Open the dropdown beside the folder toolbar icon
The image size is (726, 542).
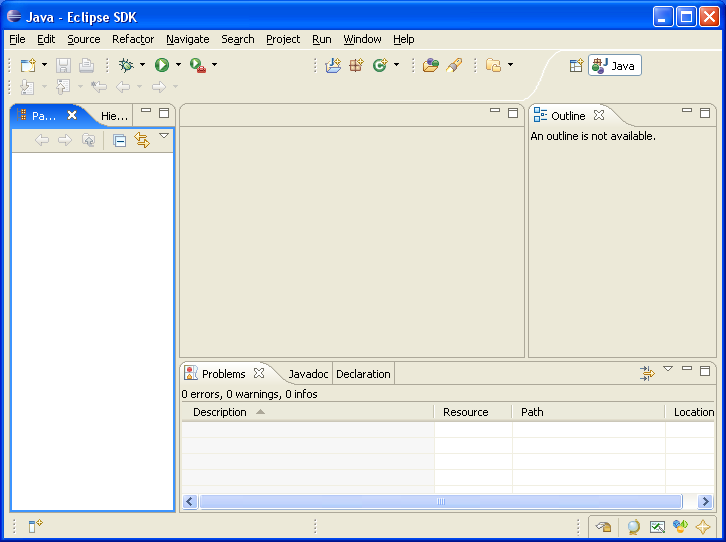click(x=510, y=65)
